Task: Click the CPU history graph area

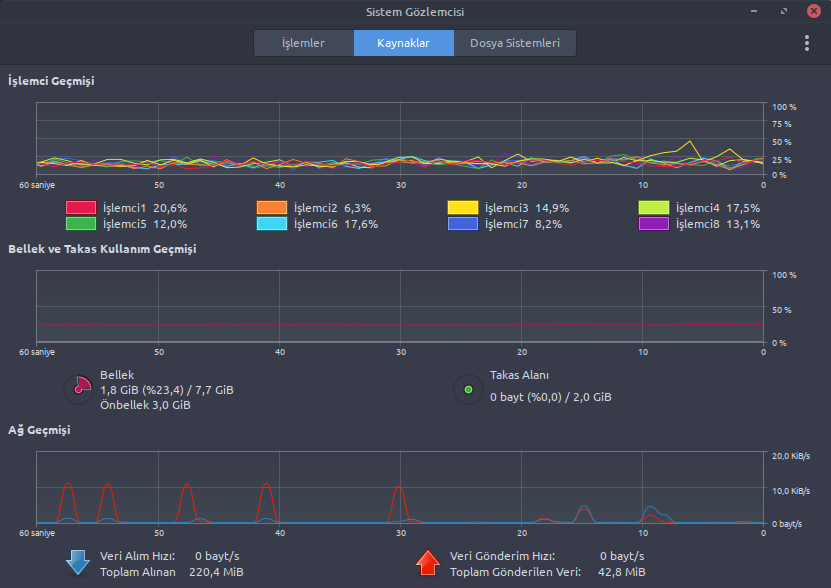Action: coord(400,139)
